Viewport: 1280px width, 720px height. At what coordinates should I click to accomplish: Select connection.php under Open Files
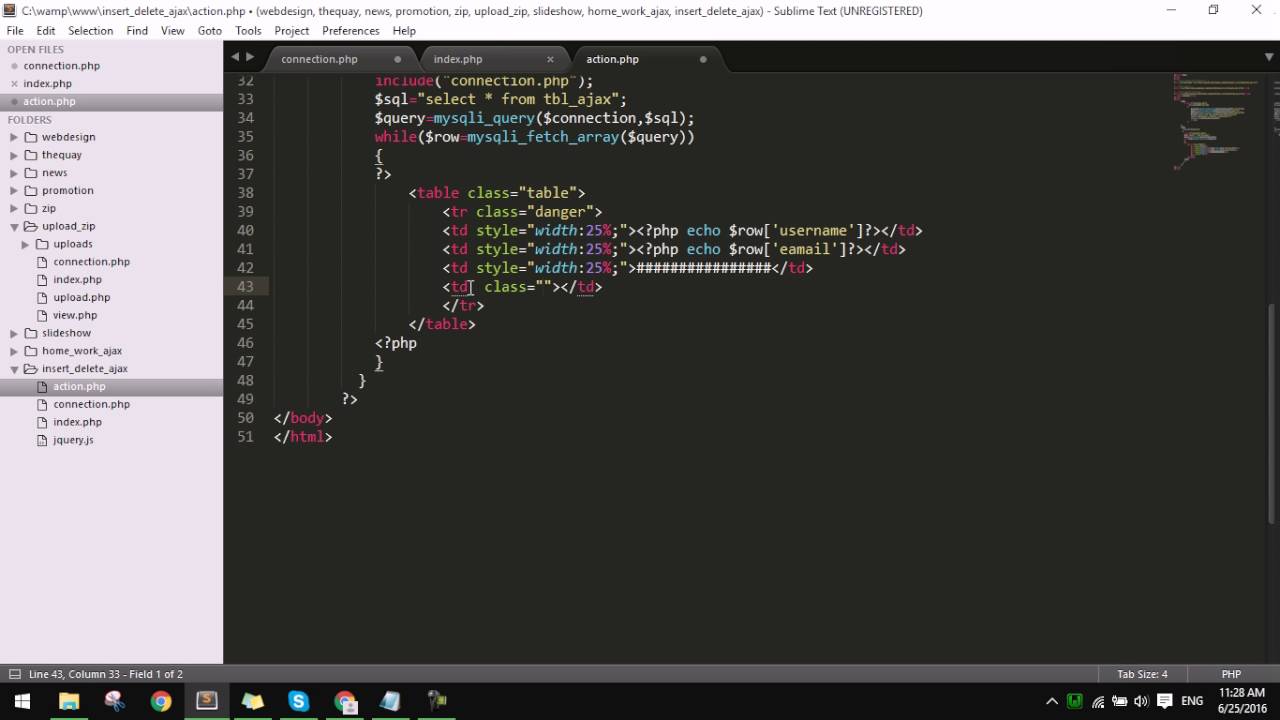61,66
